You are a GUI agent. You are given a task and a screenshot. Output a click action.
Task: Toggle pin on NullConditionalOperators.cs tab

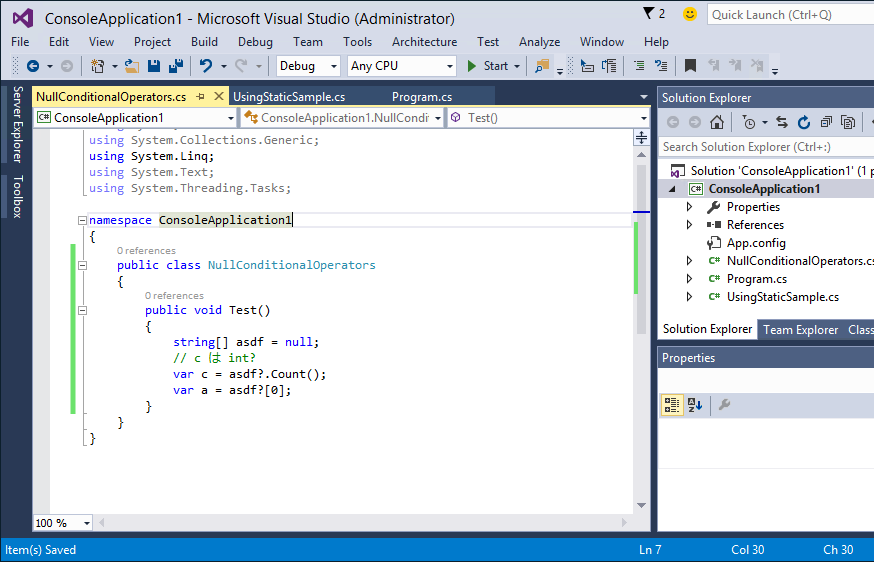point(200,96)
